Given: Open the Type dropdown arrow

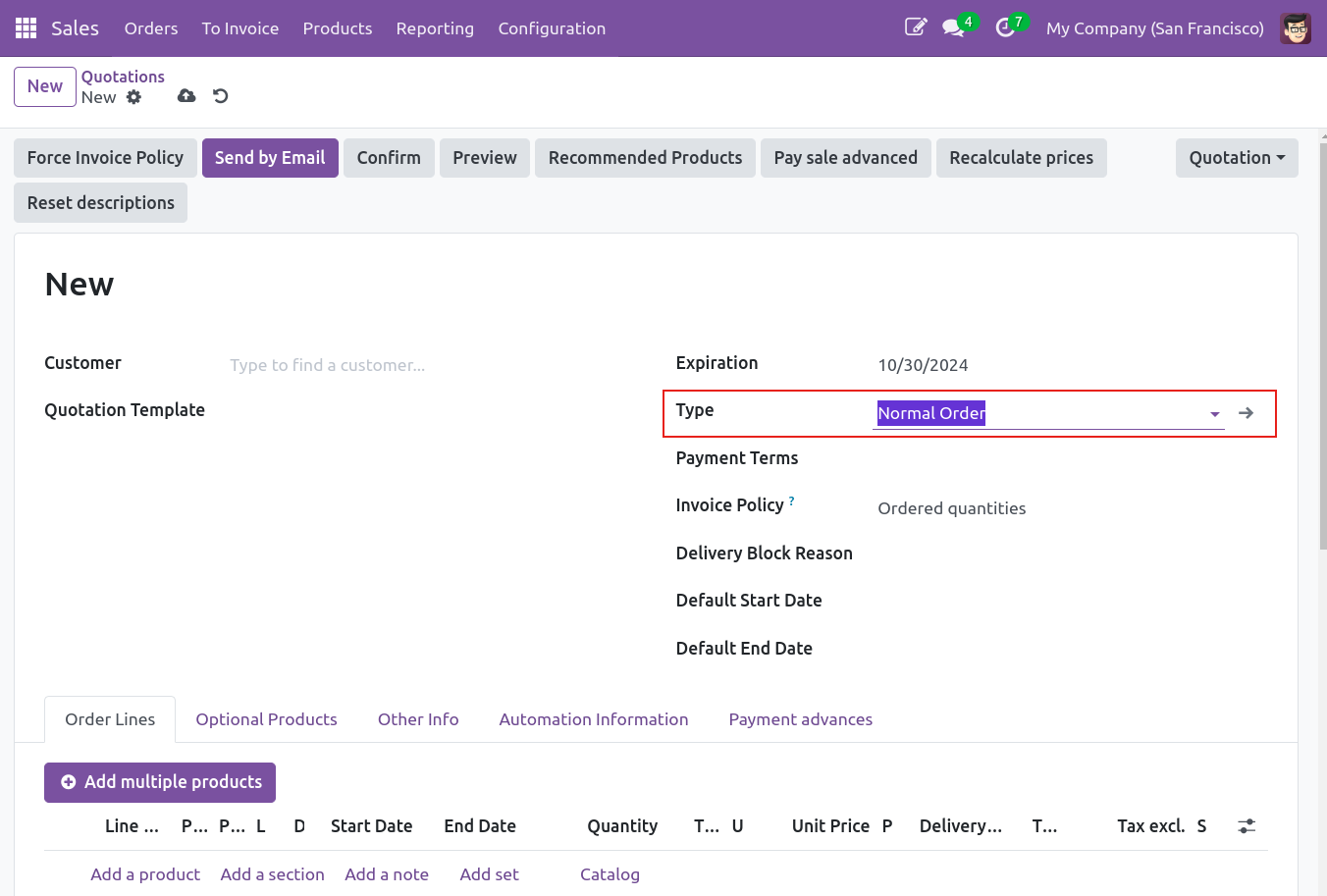Looking at the screenshot, I should pyautogui.click(x=1215, y=414).
